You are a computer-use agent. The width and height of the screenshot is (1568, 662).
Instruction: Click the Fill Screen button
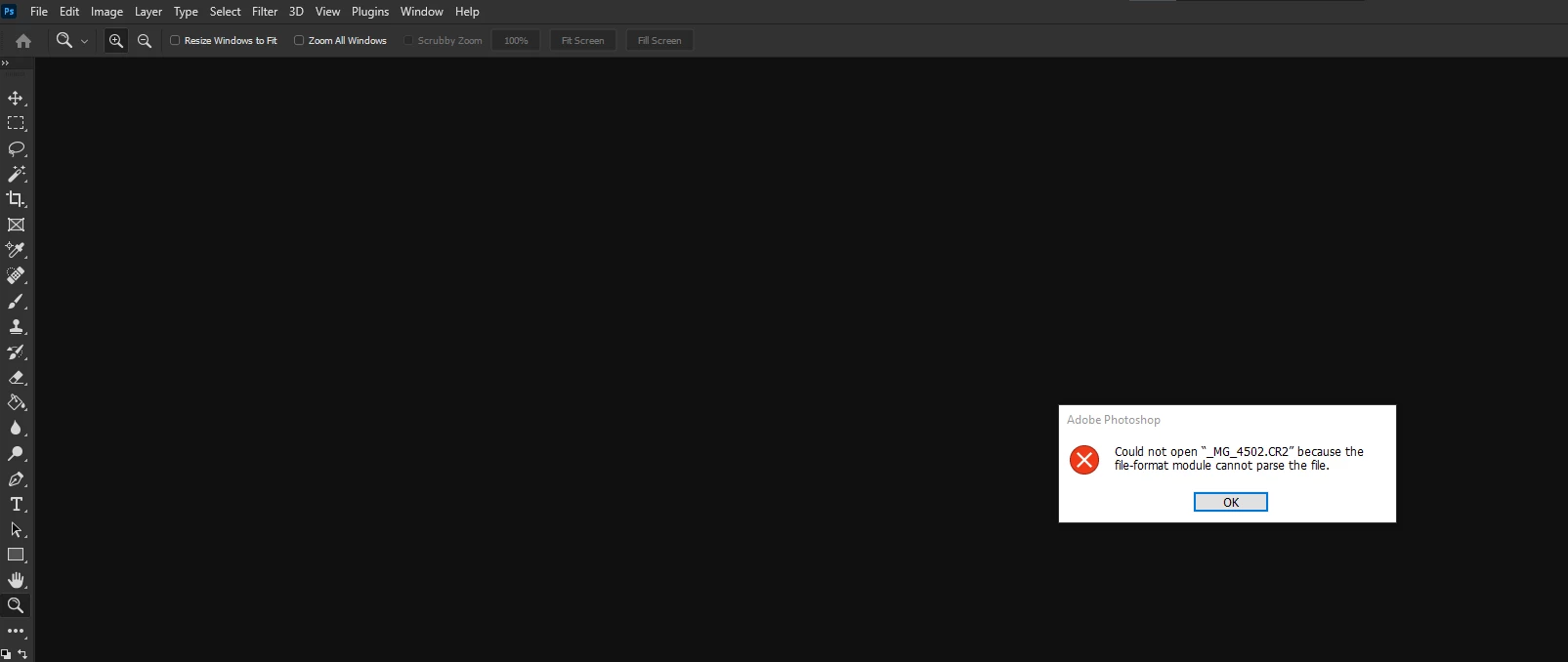(659, 40)
